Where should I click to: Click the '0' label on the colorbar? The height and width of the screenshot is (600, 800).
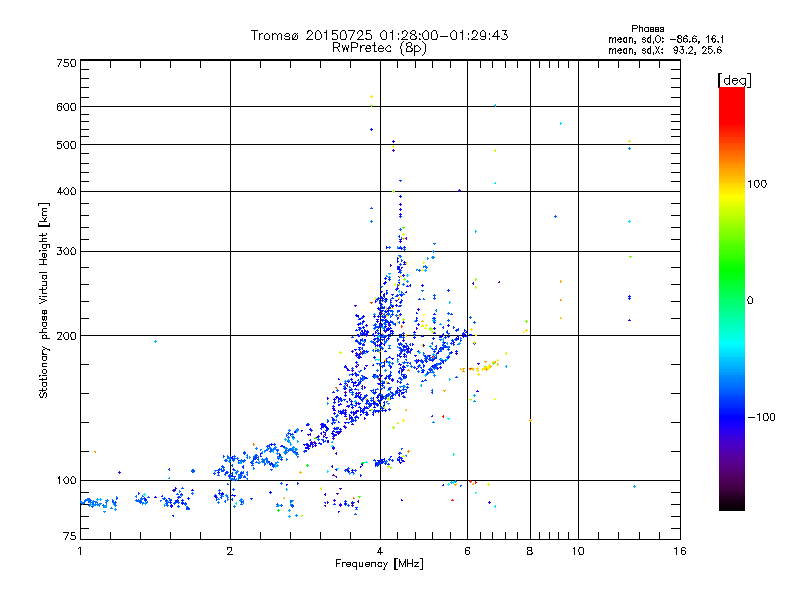tap(750, 301)
